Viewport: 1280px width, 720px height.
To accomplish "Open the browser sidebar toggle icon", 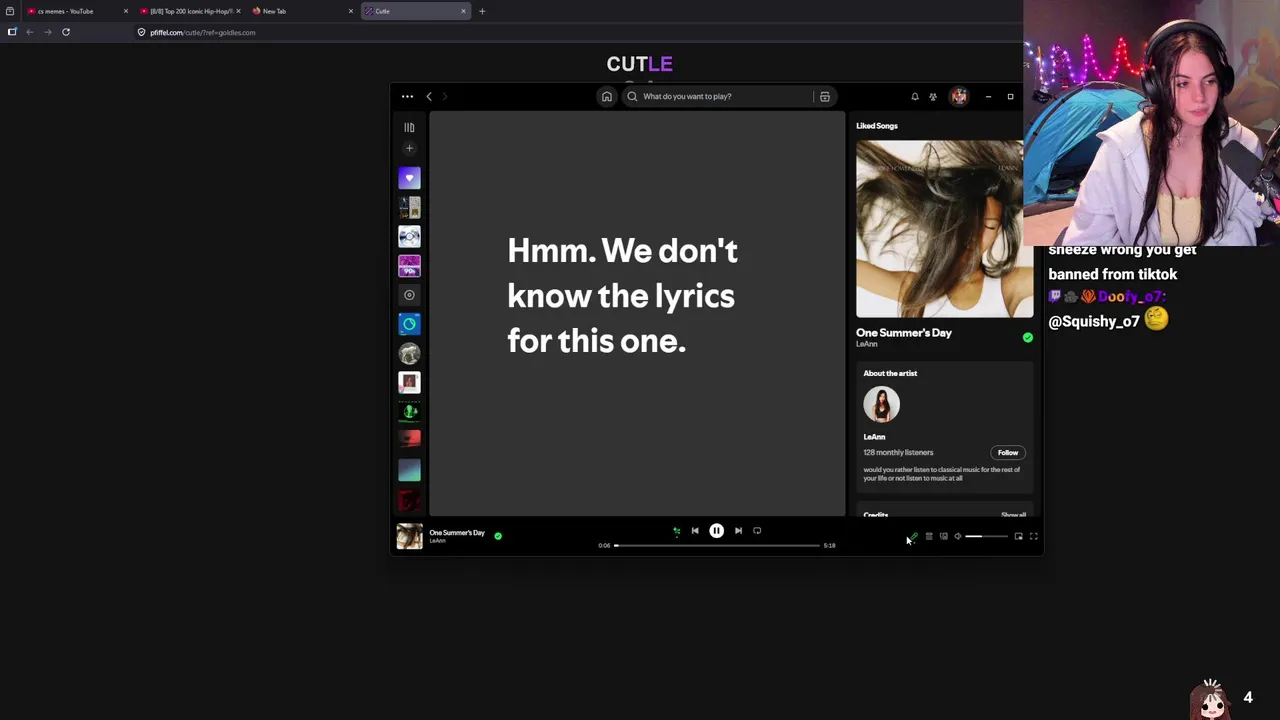I will pyautogui.click(x=12, y=32).
